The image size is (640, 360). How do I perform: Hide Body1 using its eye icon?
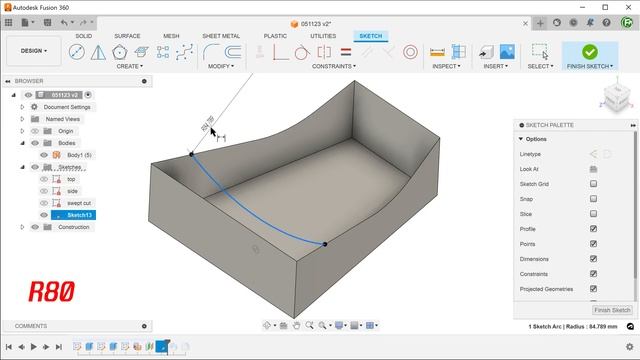pos(44,155)
